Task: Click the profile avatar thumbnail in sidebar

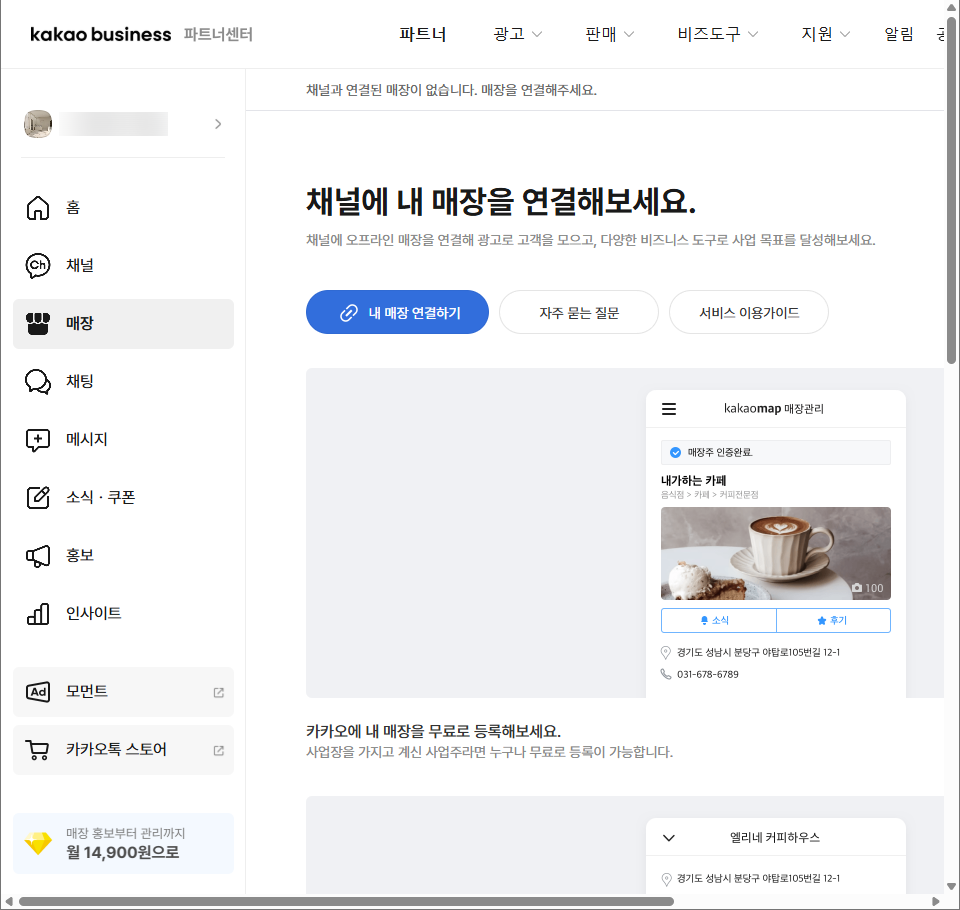Action: tap(38, 124)
